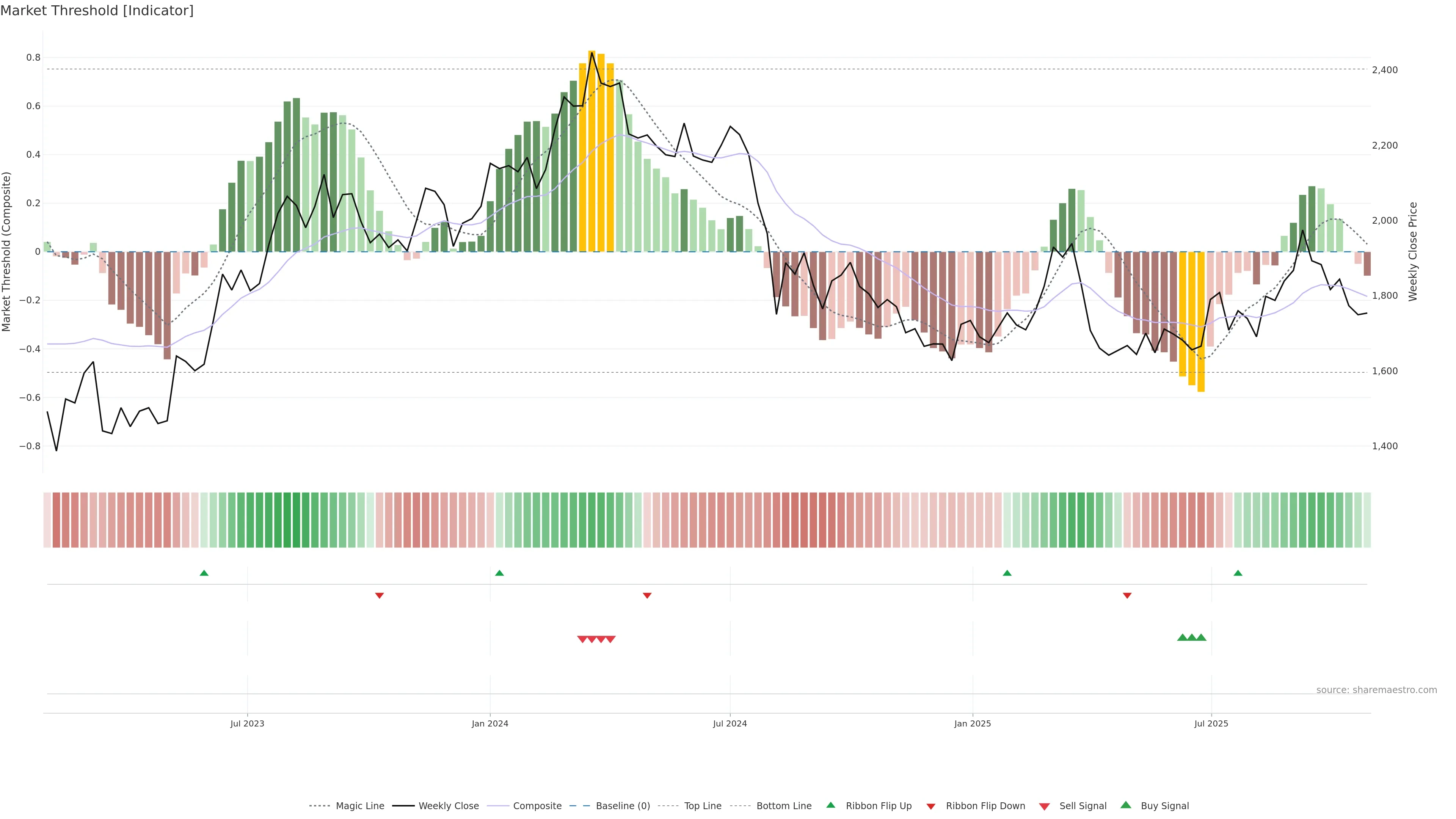Click the Ribbon Flip Up triangle near Jan 2024
The height and width of the screenshot is (819, 1456).
[x=499, y=573]
